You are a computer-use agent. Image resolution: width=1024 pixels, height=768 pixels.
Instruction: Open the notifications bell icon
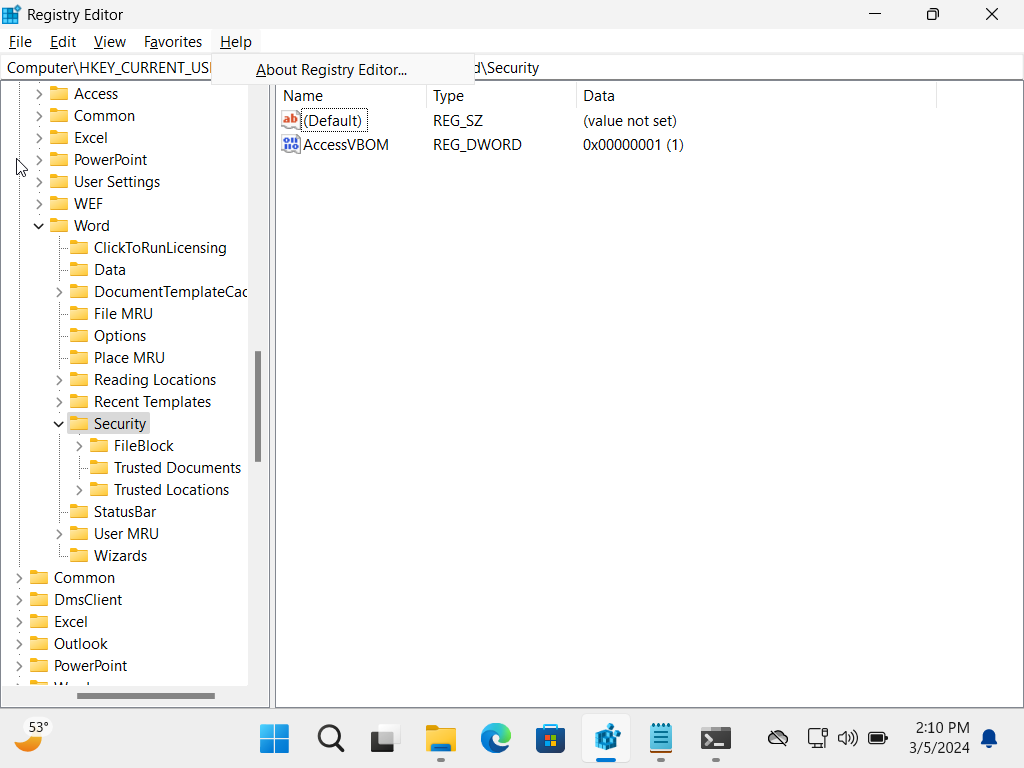989,739
